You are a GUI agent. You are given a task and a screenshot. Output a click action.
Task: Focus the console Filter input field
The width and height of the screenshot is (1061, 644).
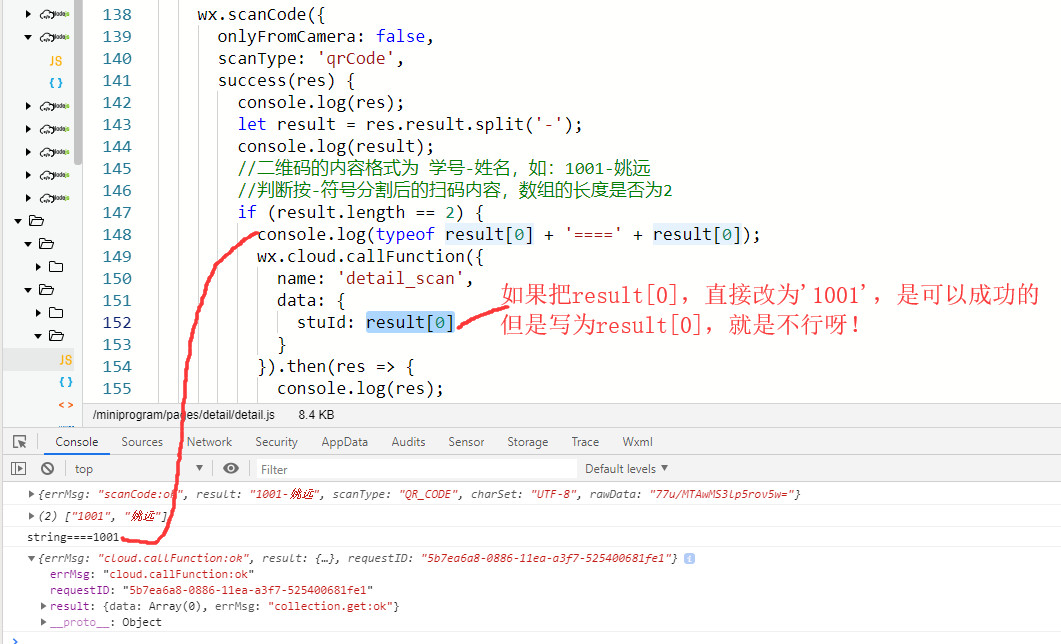tap(415, 469)
